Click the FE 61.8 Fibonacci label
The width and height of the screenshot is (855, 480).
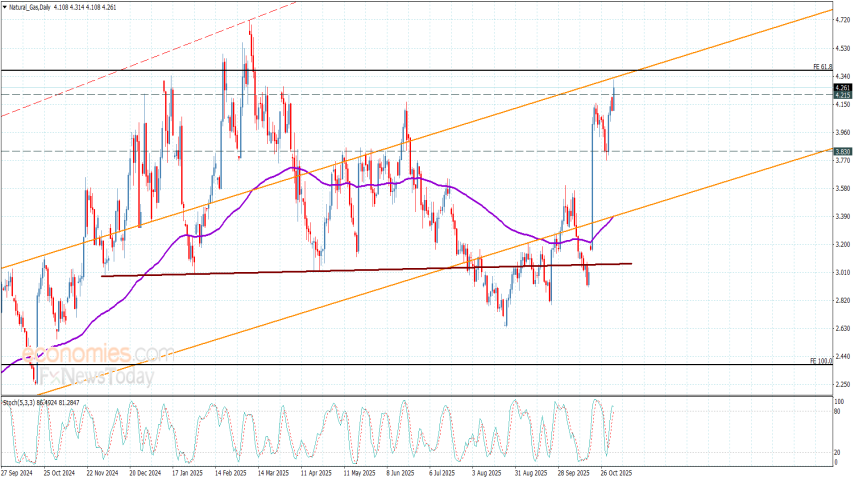click(x=821, y=66)
